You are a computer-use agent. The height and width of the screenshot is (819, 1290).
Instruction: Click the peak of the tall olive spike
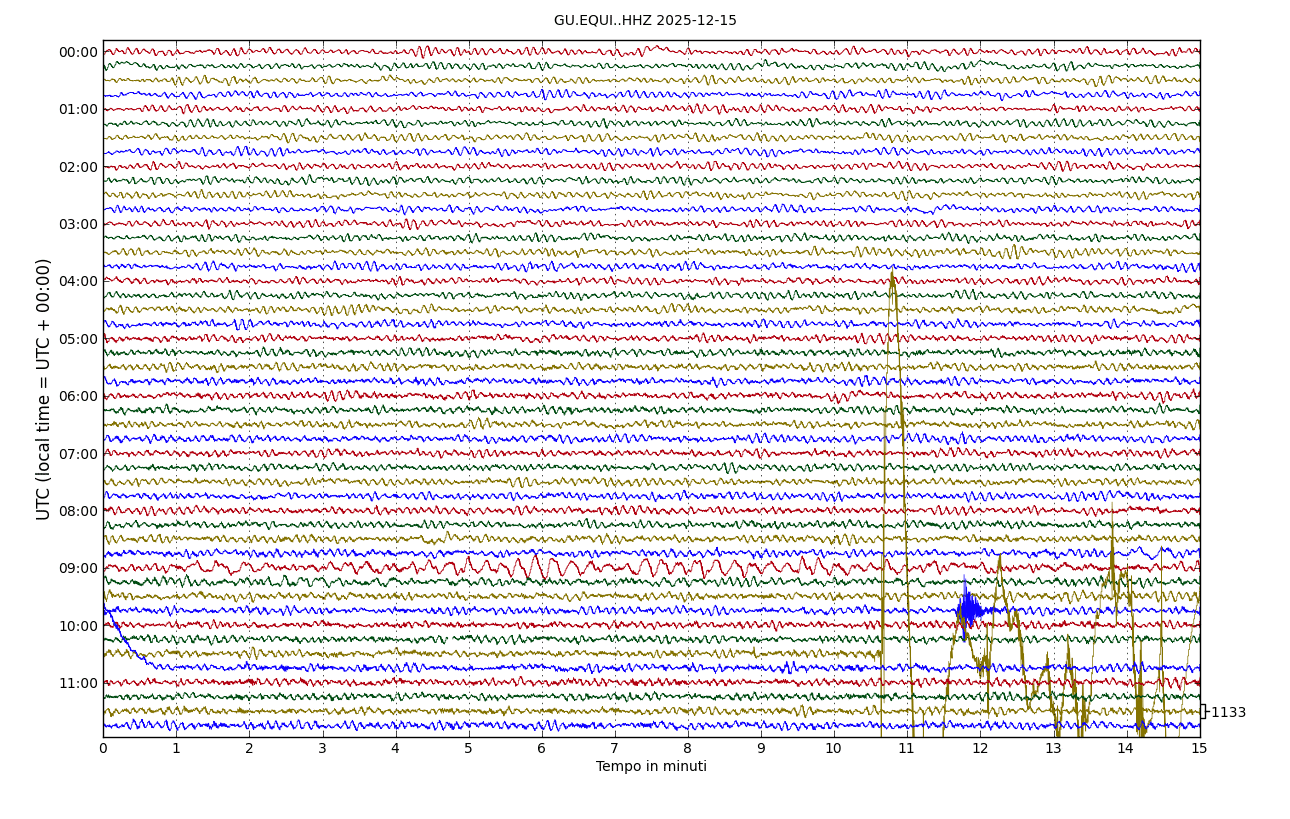(x=892, y=273)
